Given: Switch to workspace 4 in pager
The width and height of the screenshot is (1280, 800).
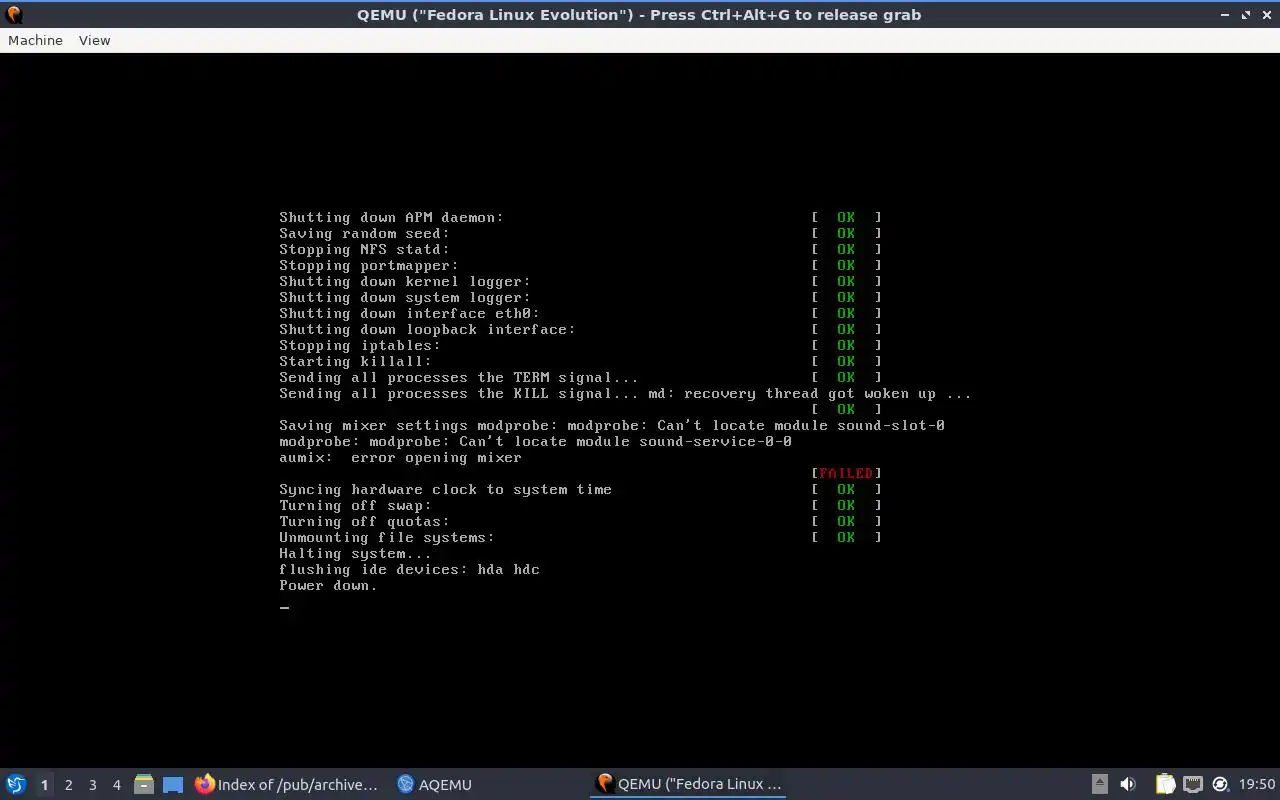Looking at the screenshot, I should (x=116, y=785).
